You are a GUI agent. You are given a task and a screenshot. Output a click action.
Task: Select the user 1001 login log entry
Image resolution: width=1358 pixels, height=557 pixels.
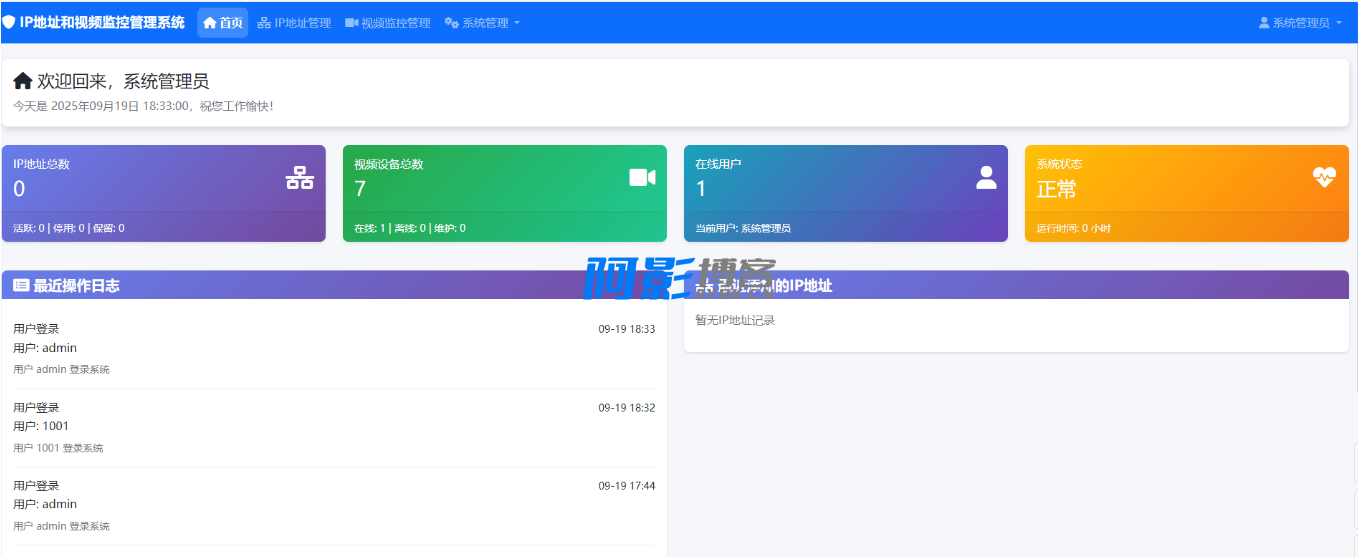[x=334, y=427]
